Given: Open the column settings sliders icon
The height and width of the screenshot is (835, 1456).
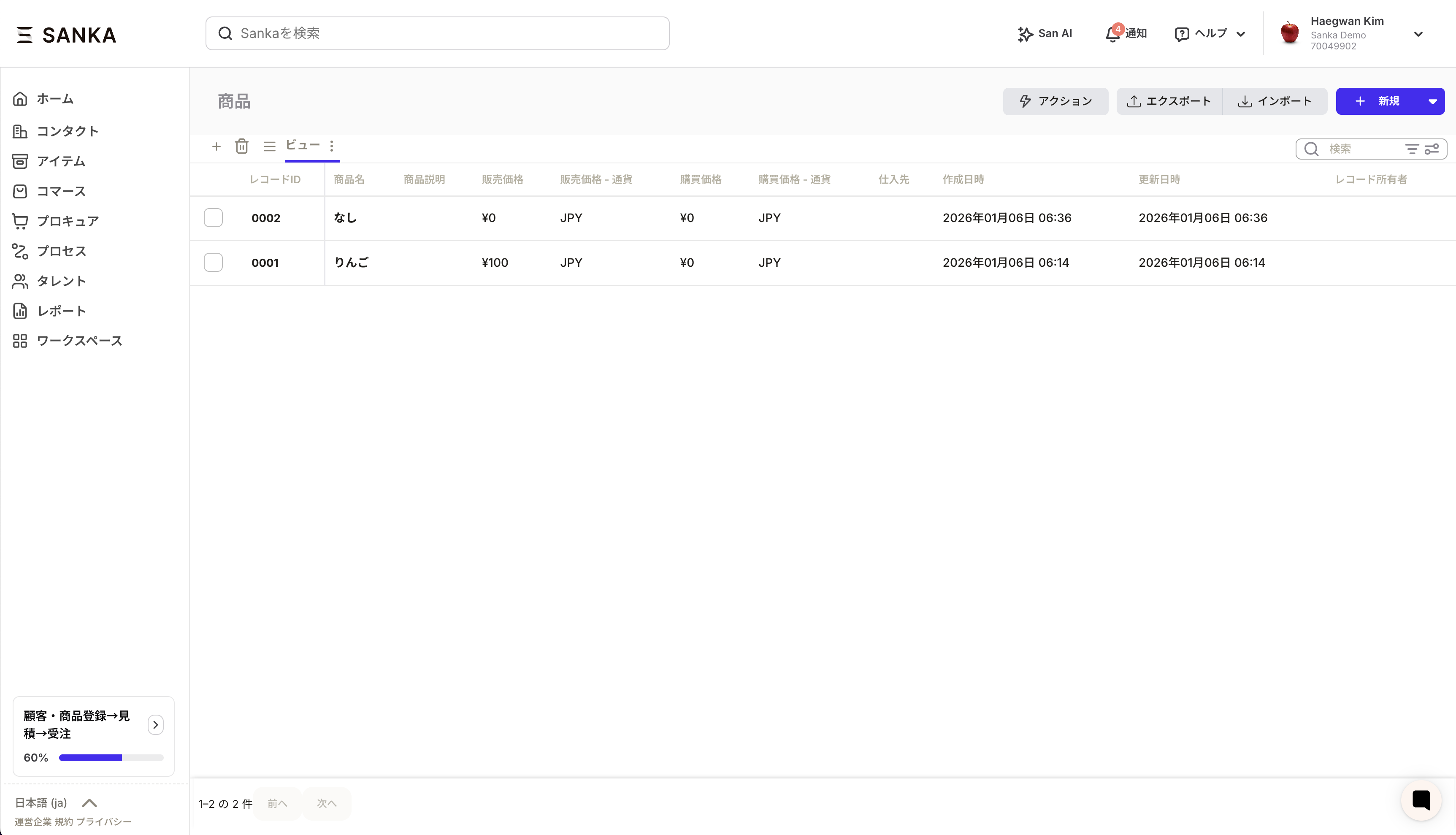Looking at the screenshot, I should click(1432, 149).
